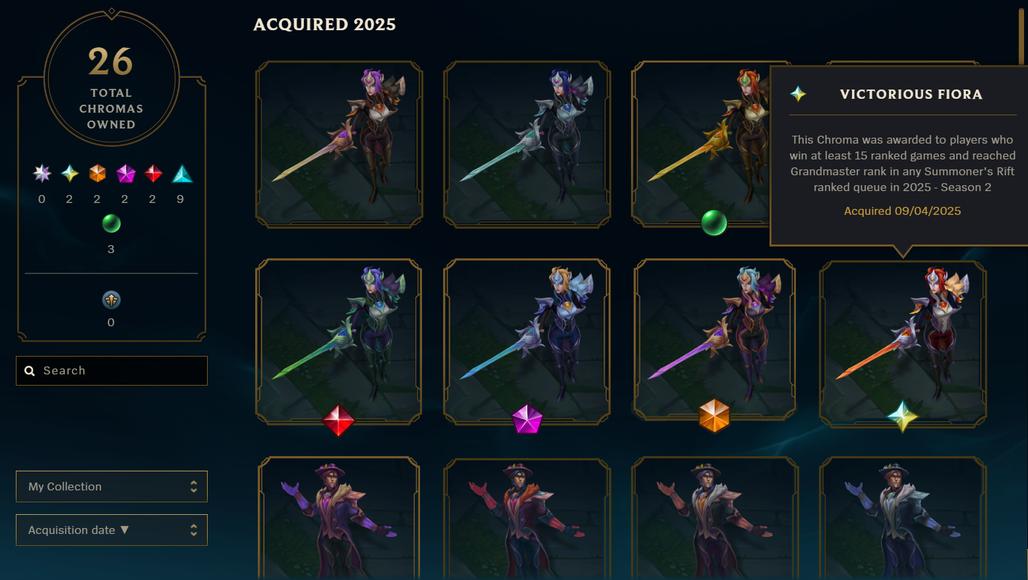
Task: Click the stepper arrows on Acquisition date
Action: [193, 530]
